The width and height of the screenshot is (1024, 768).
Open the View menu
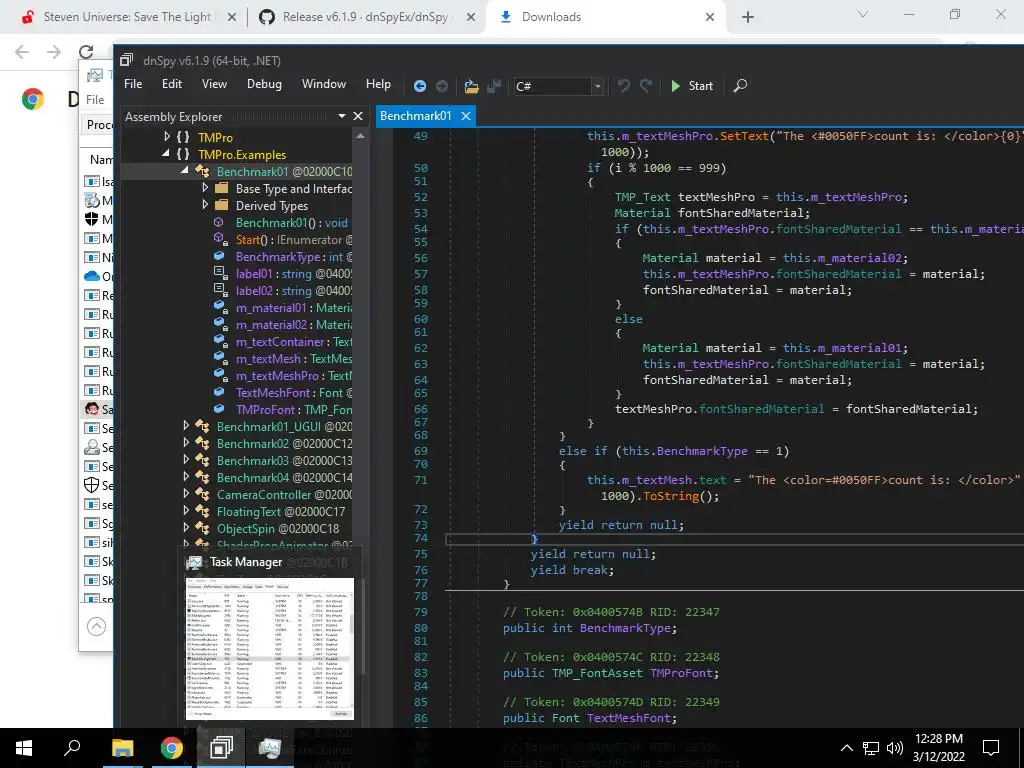tap(214, 84)
